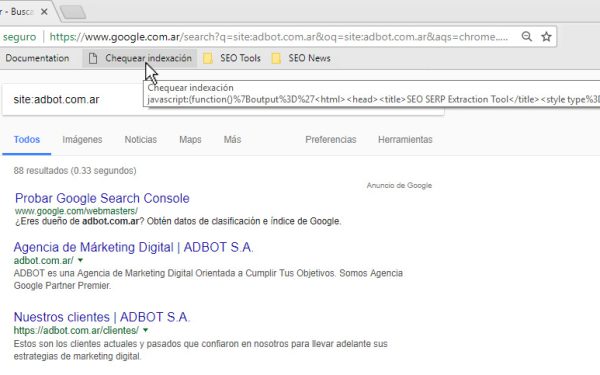Open the Documentation bookmark
Image resolution: width=600 pixels, height=375 pixels.
37,58
